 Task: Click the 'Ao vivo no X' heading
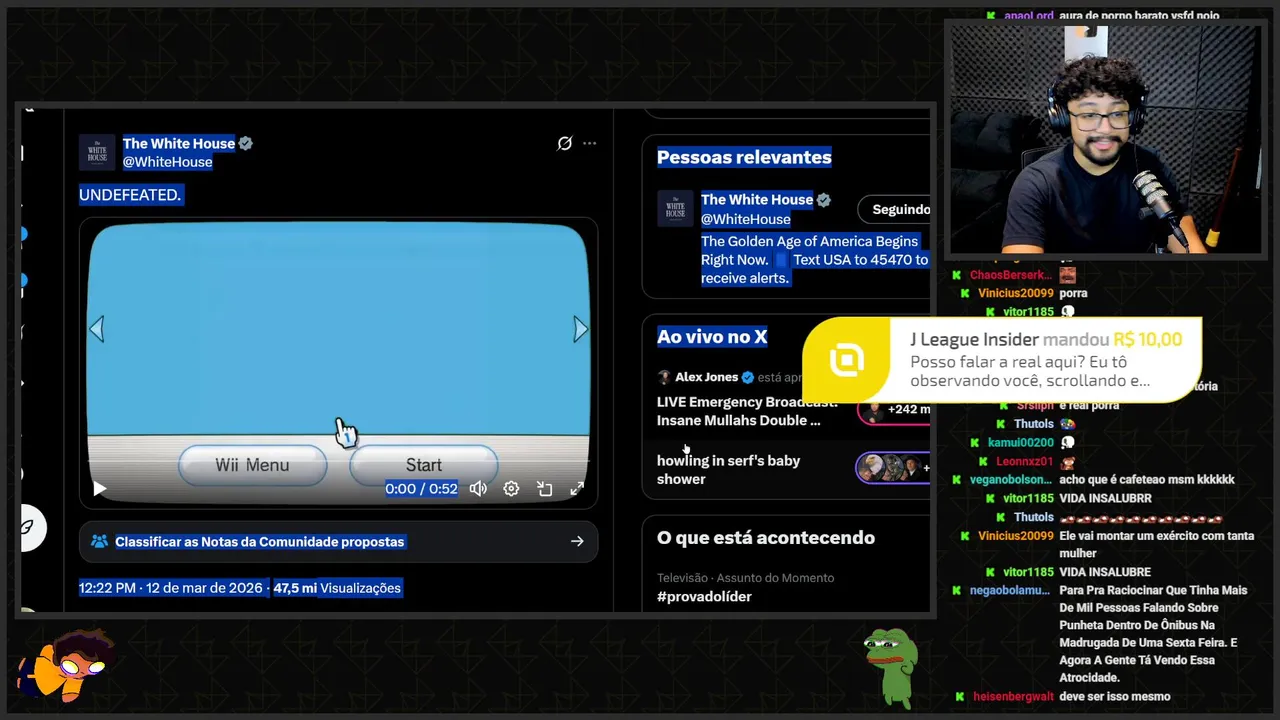(x=712, y=337)
